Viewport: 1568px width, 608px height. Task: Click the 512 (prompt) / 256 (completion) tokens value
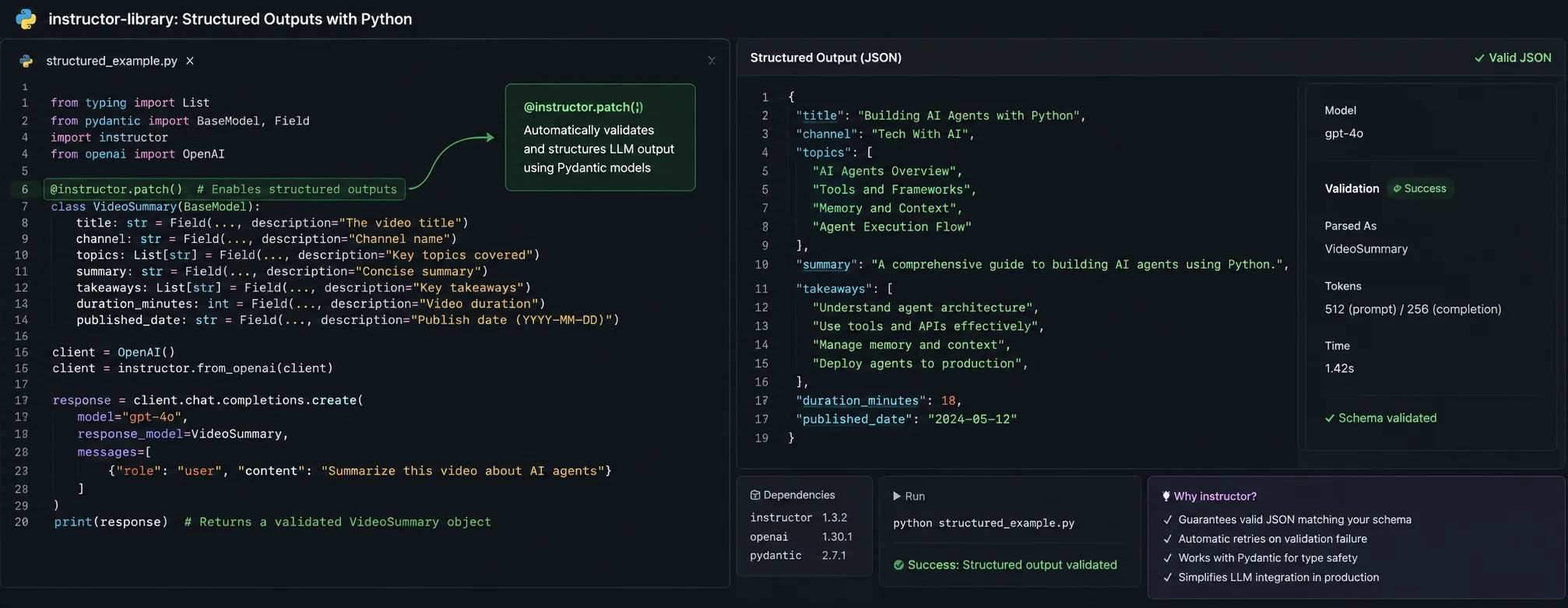click(1413, 309)
